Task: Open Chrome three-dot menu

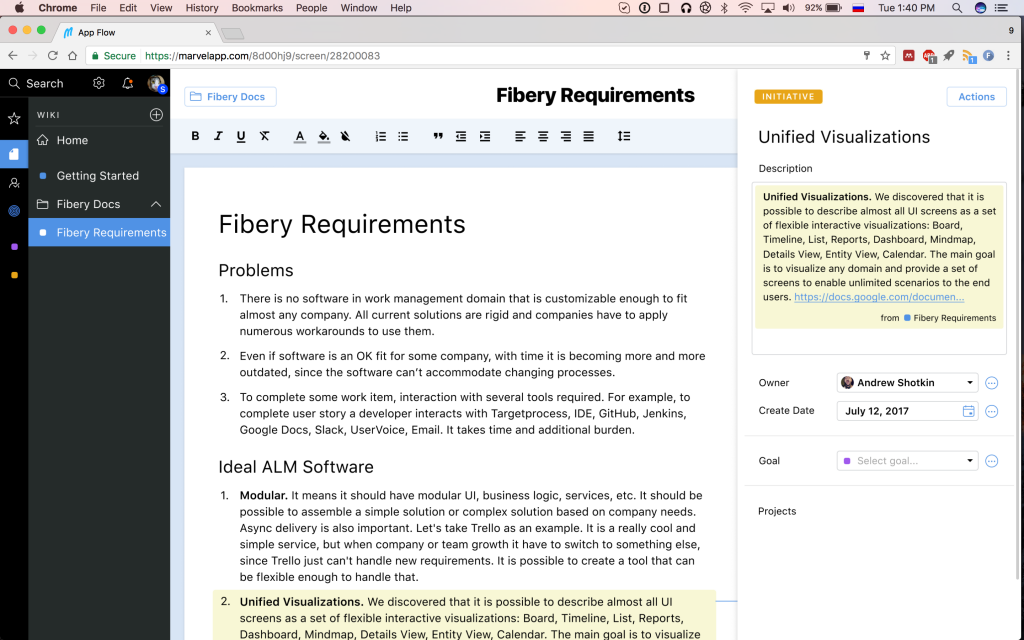Action: coord(1008,56)
